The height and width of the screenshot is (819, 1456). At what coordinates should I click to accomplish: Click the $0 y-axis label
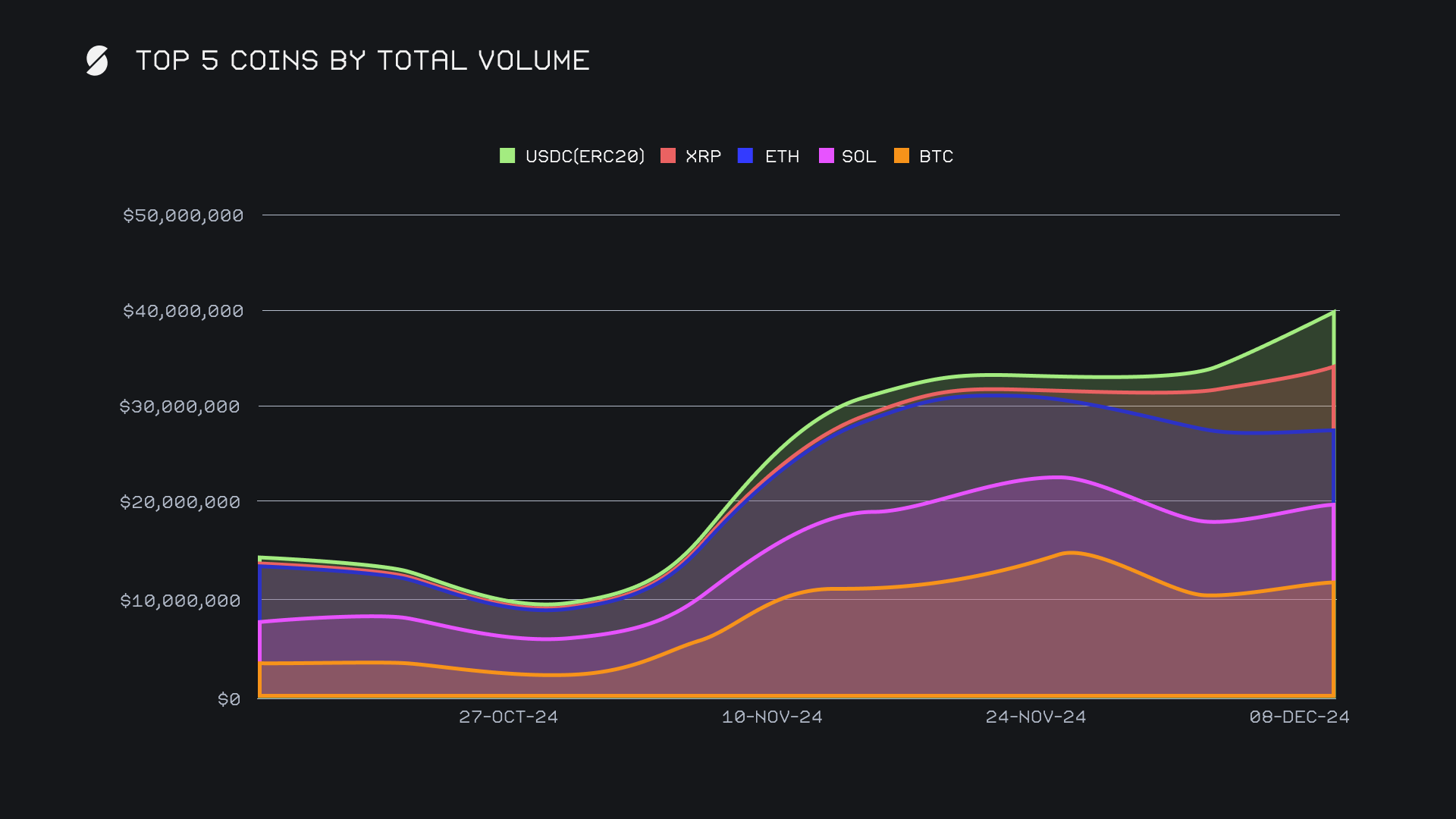[228, 699]
